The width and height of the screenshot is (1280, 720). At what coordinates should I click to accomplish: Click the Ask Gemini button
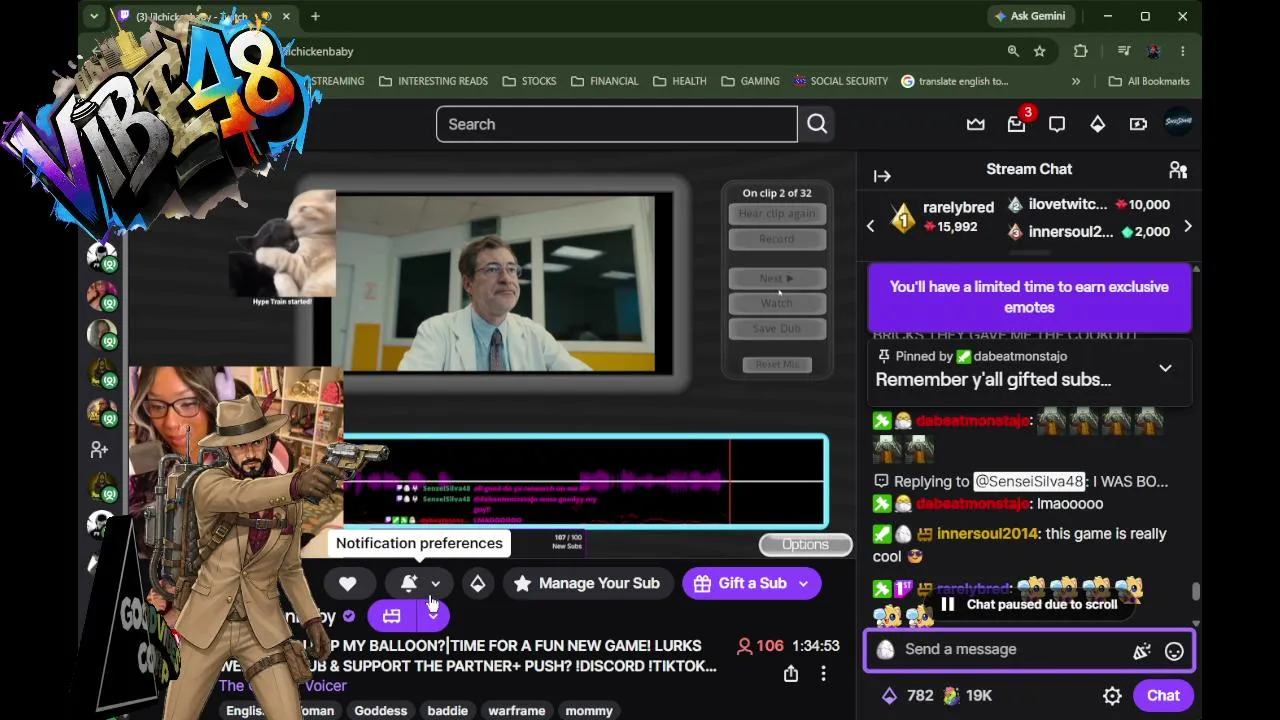pyautogui.click(x=1029, y=16)
